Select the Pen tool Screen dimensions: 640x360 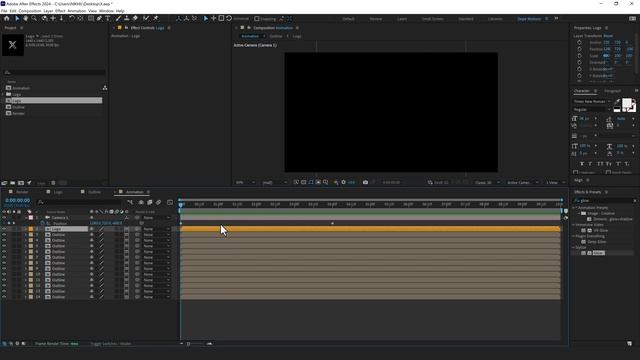coord(99,18)
